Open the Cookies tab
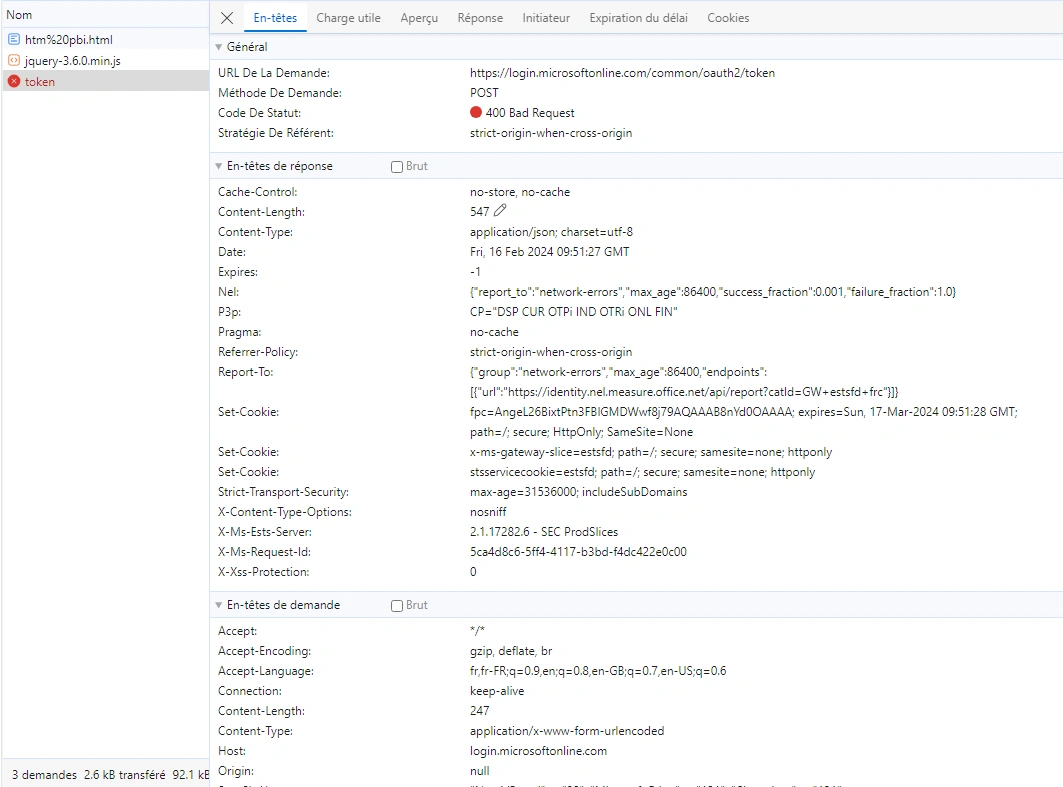This screenshot has height=787, width=1063. click(x=728, y=18)
